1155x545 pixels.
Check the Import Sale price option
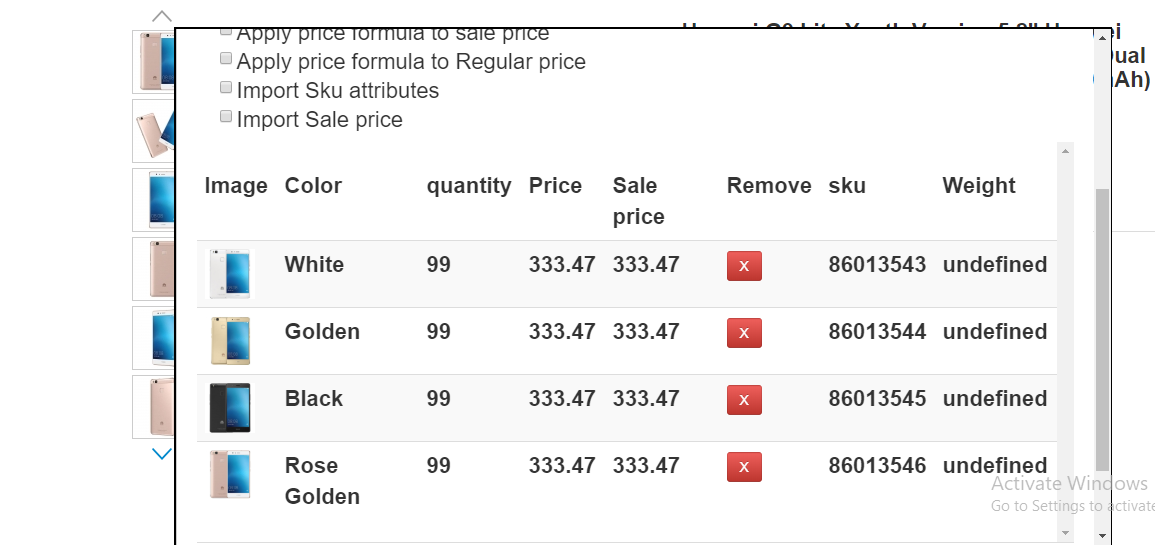226,117
